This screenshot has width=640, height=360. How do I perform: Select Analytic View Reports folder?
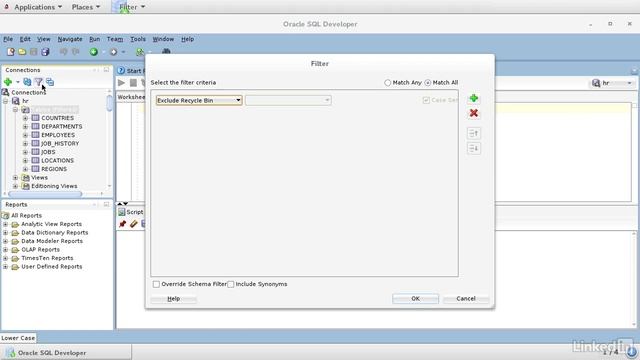[x=51, y=224]
